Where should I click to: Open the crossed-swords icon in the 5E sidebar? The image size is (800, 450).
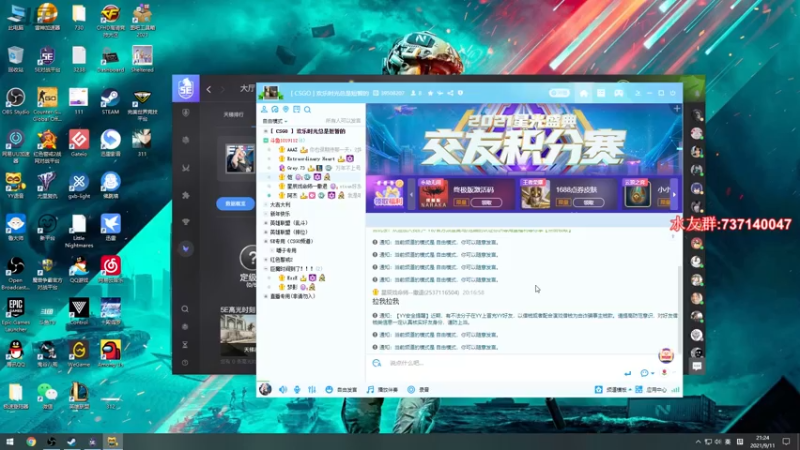pyautogui.click(x=186, y=168)
